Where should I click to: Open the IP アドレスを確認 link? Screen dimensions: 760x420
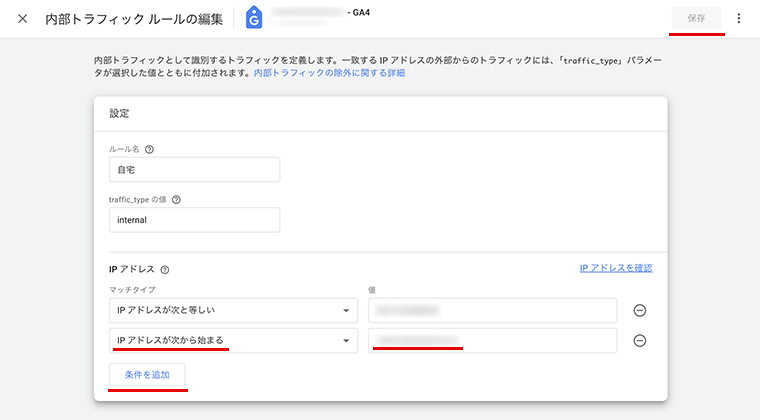tap(616, 268)
